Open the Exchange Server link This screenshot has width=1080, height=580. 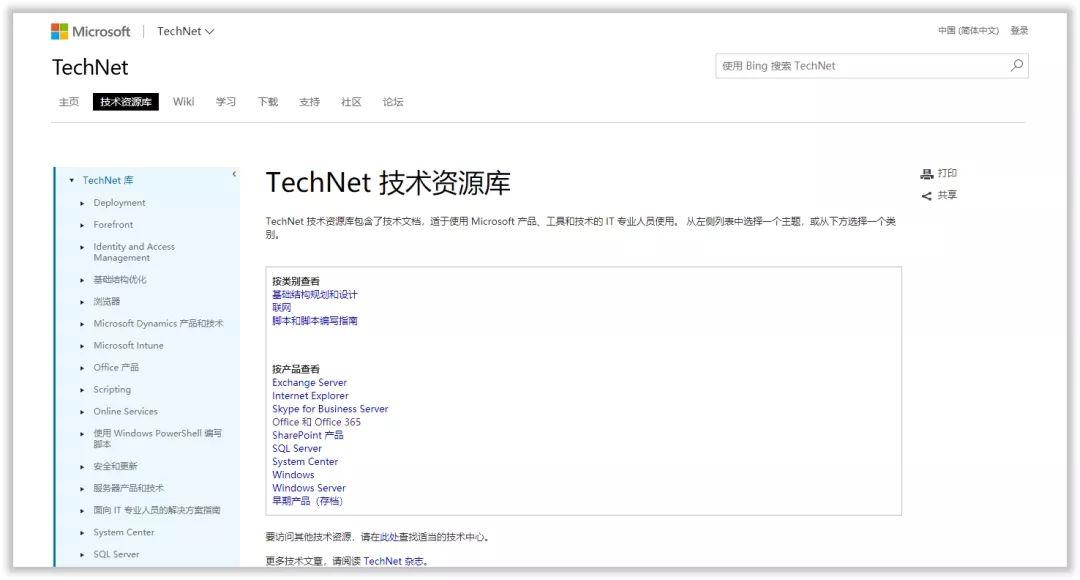coord(308,382)
